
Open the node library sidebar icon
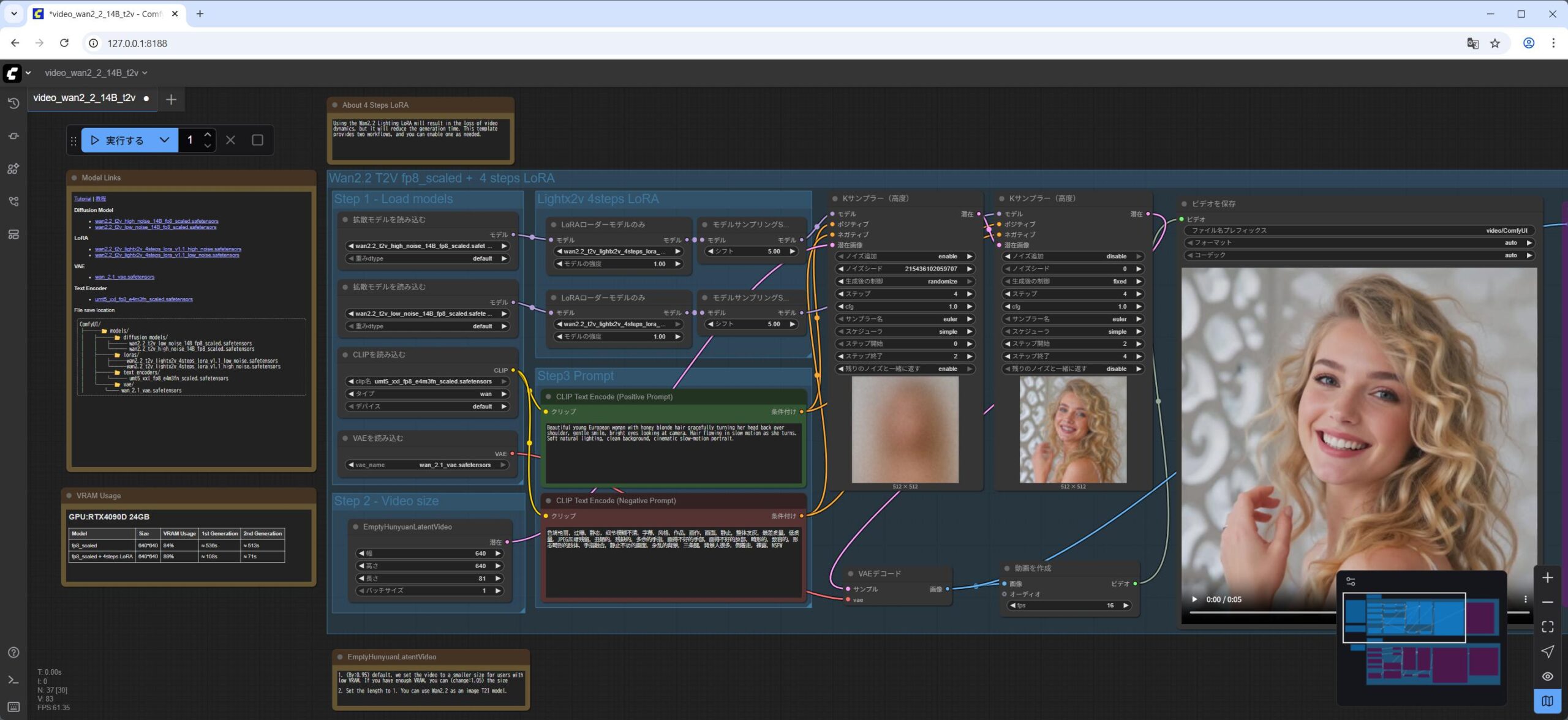(x=13, y=136)
